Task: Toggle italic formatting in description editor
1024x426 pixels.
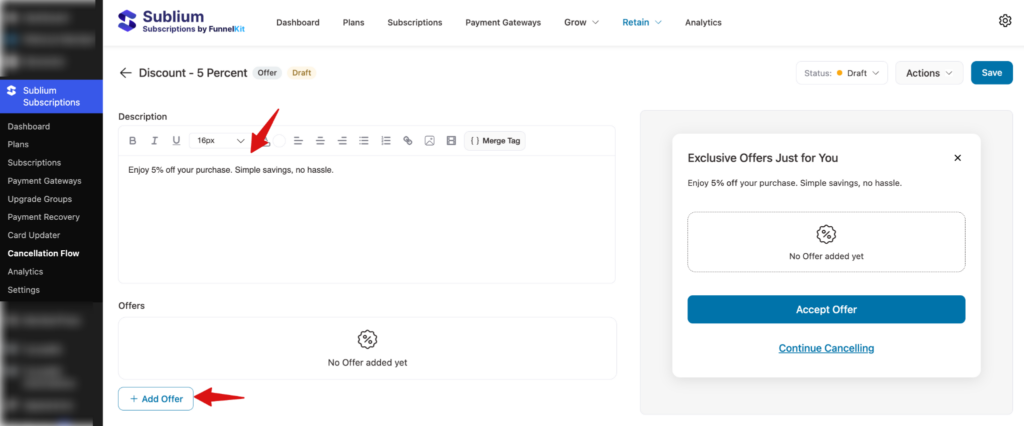Action: pyautogui.click(x=154, y=141)
